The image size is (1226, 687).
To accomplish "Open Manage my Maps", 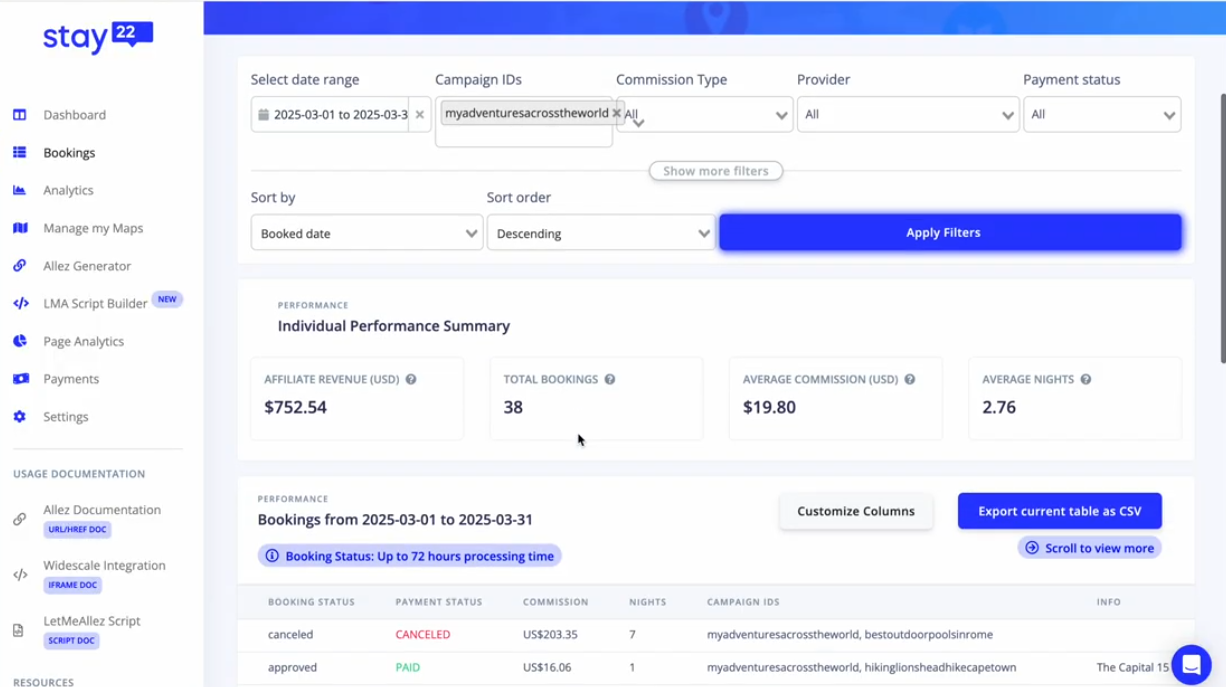I will (x=93, y=228).
